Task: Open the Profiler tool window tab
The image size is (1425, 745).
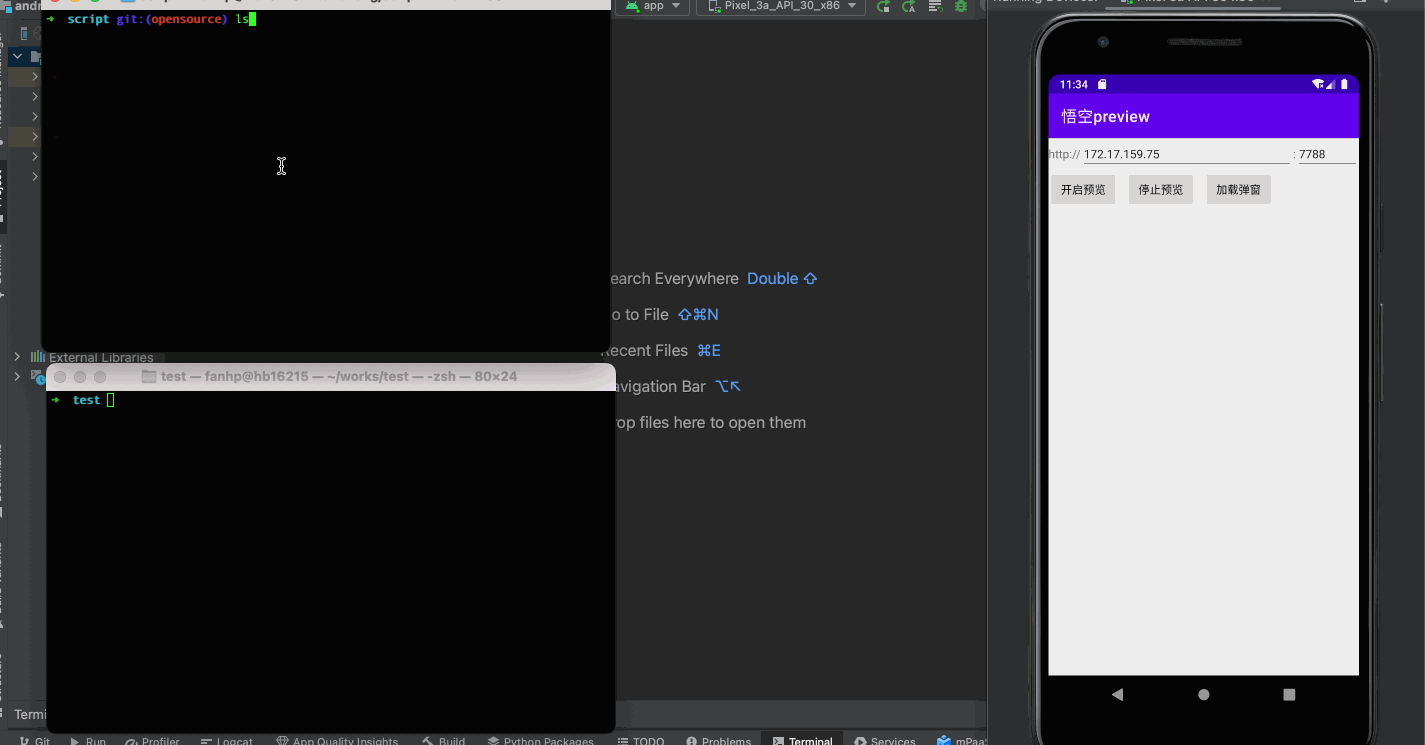Action: pyautogui.click(x=153, y=741)
